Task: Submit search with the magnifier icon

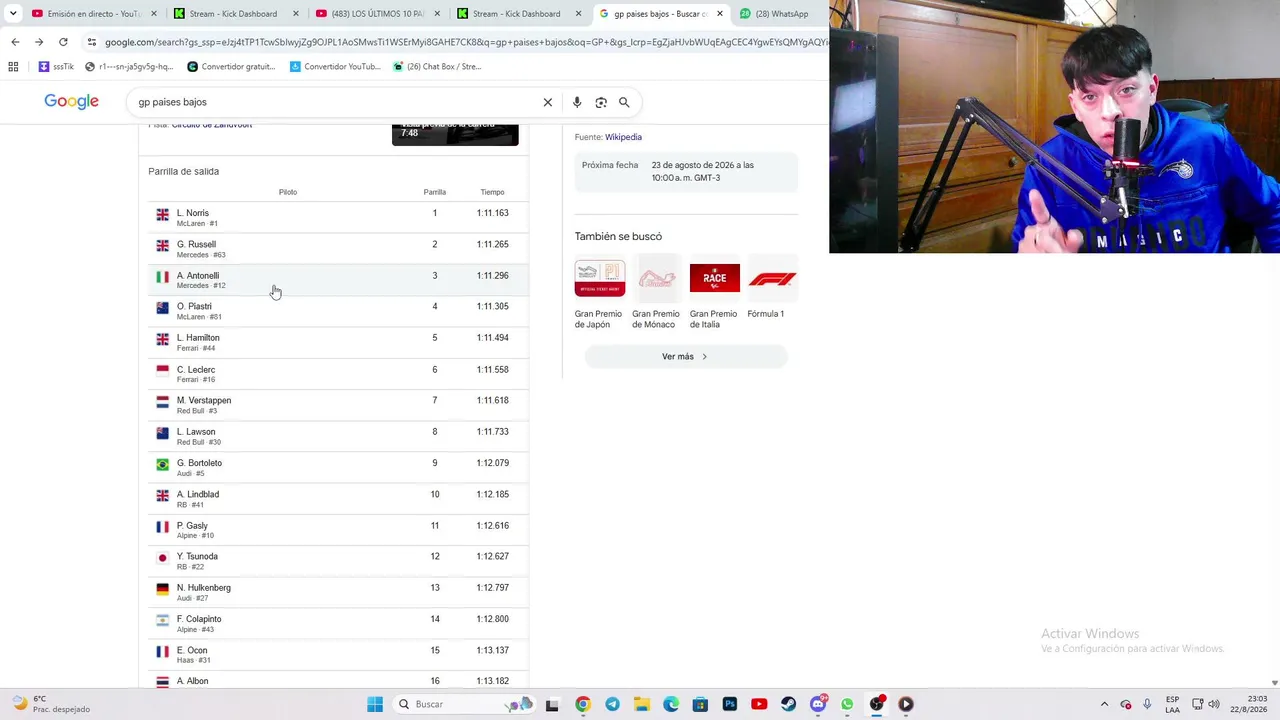Action: (x=624, y=102)
